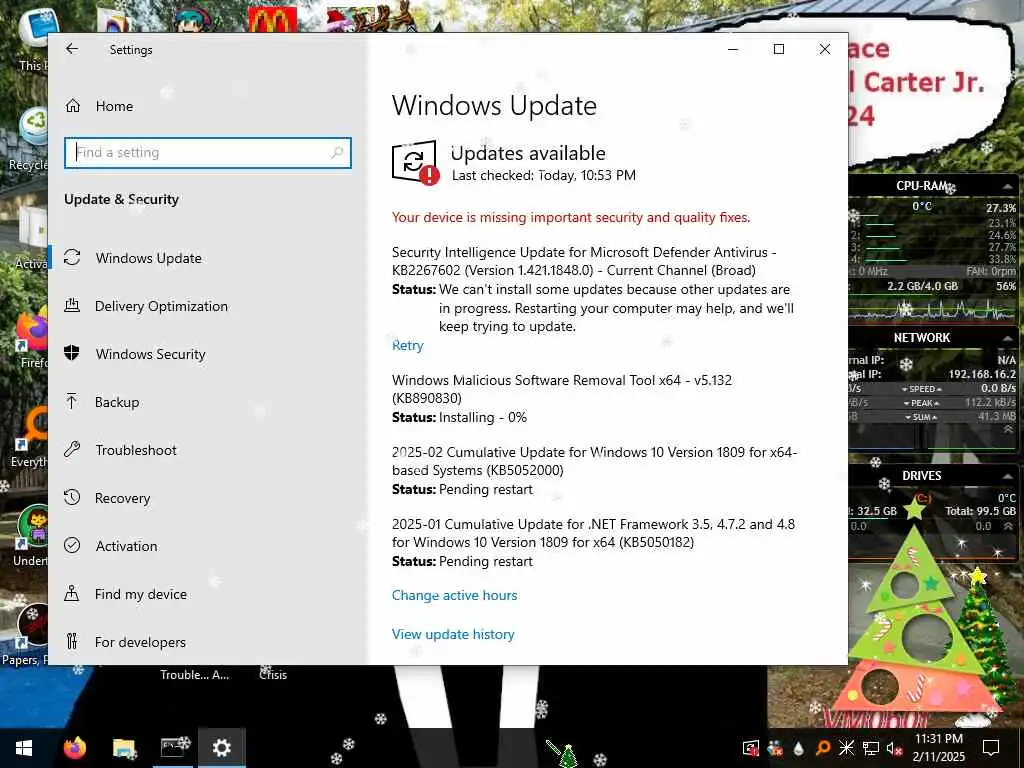Open the Windows Start menu
This screenshot has height=768, width=1024.
click(x=24, y=748)
